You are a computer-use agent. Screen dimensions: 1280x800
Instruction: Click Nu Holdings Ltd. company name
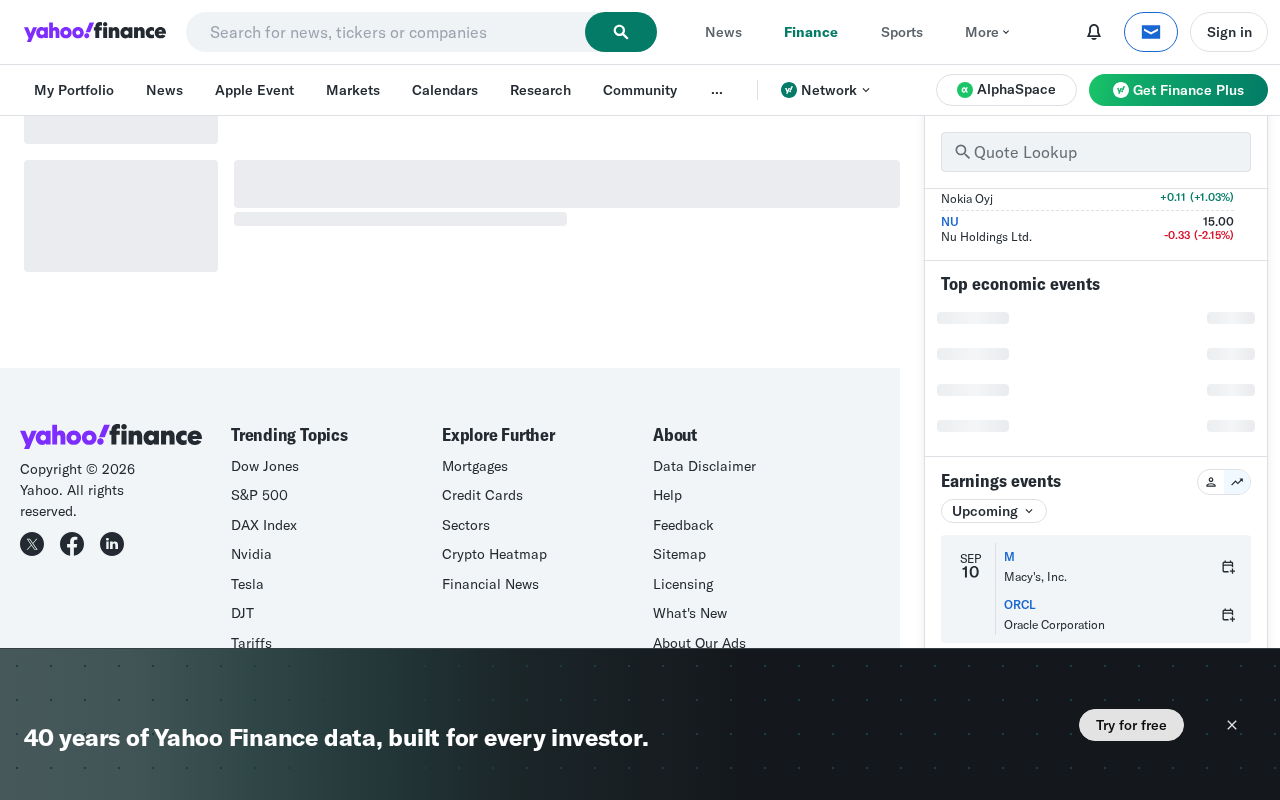(x=986, y=237)
